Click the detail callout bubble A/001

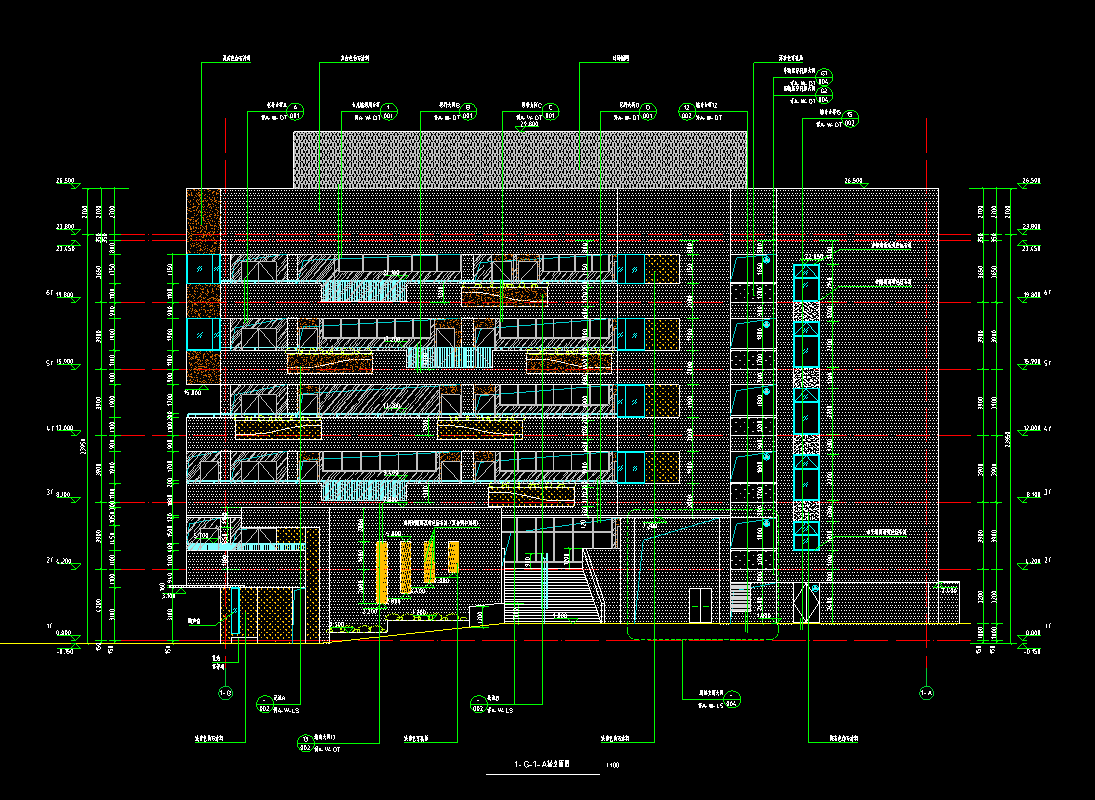click(x=296, y=111)
